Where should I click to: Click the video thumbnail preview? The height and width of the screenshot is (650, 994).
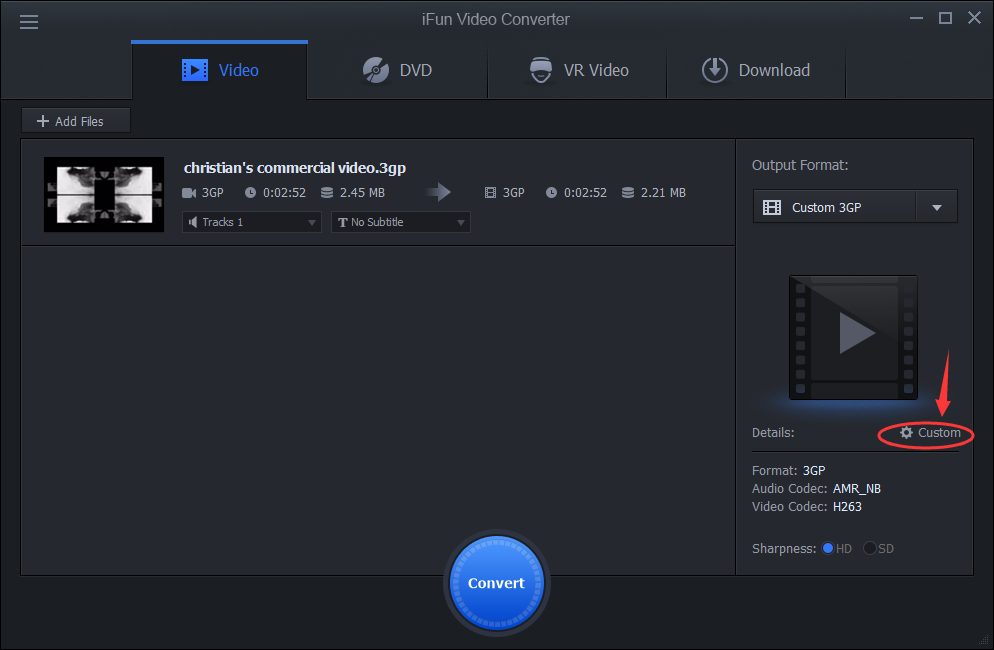[x=104, y=194]
